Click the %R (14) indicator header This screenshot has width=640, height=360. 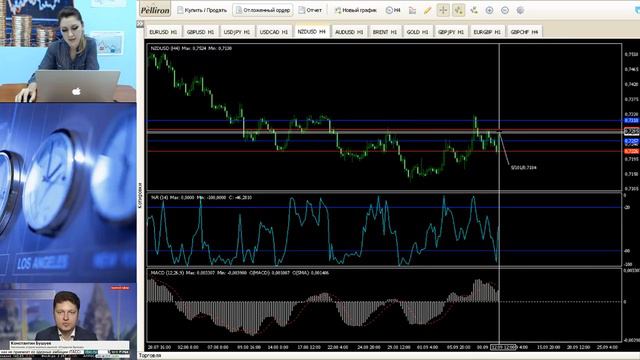201,198
